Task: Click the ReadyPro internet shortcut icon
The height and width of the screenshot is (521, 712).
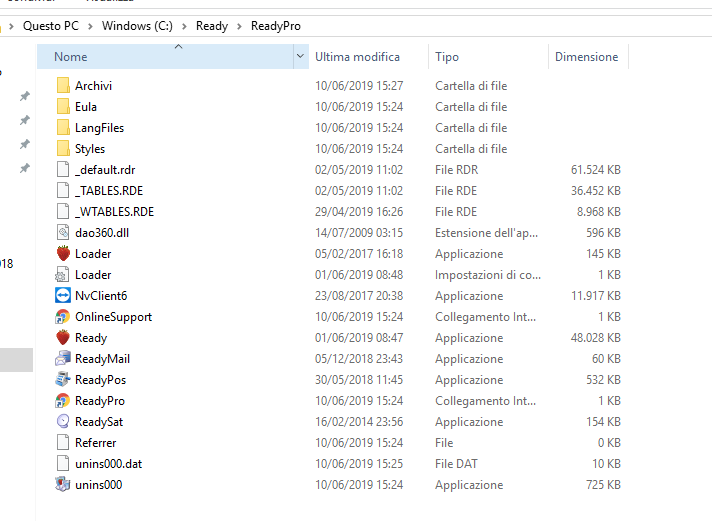Action: [63, 401]
